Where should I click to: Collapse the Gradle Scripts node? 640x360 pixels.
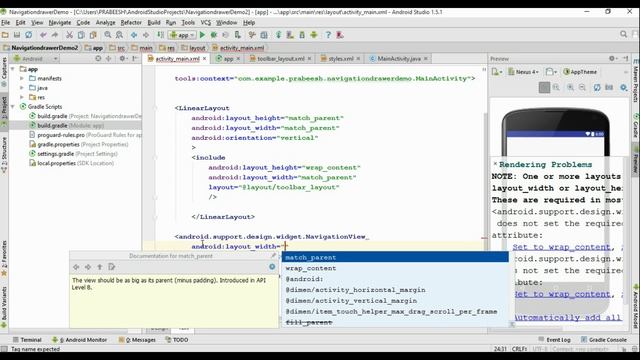[x=13, y=107]
